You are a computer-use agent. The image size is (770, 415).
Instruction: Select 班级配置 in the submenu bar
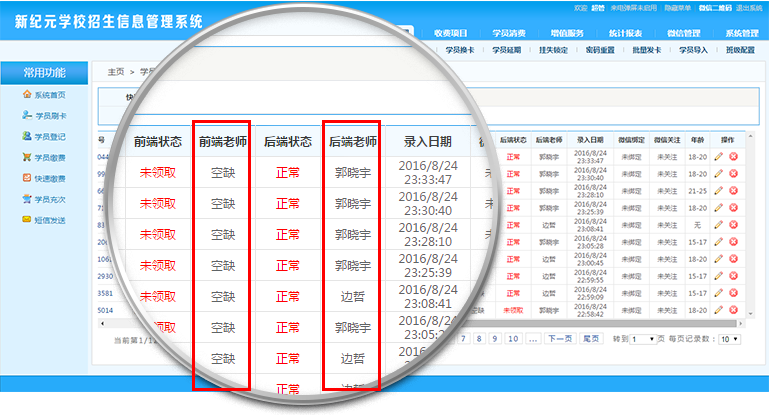click(740, 50)
